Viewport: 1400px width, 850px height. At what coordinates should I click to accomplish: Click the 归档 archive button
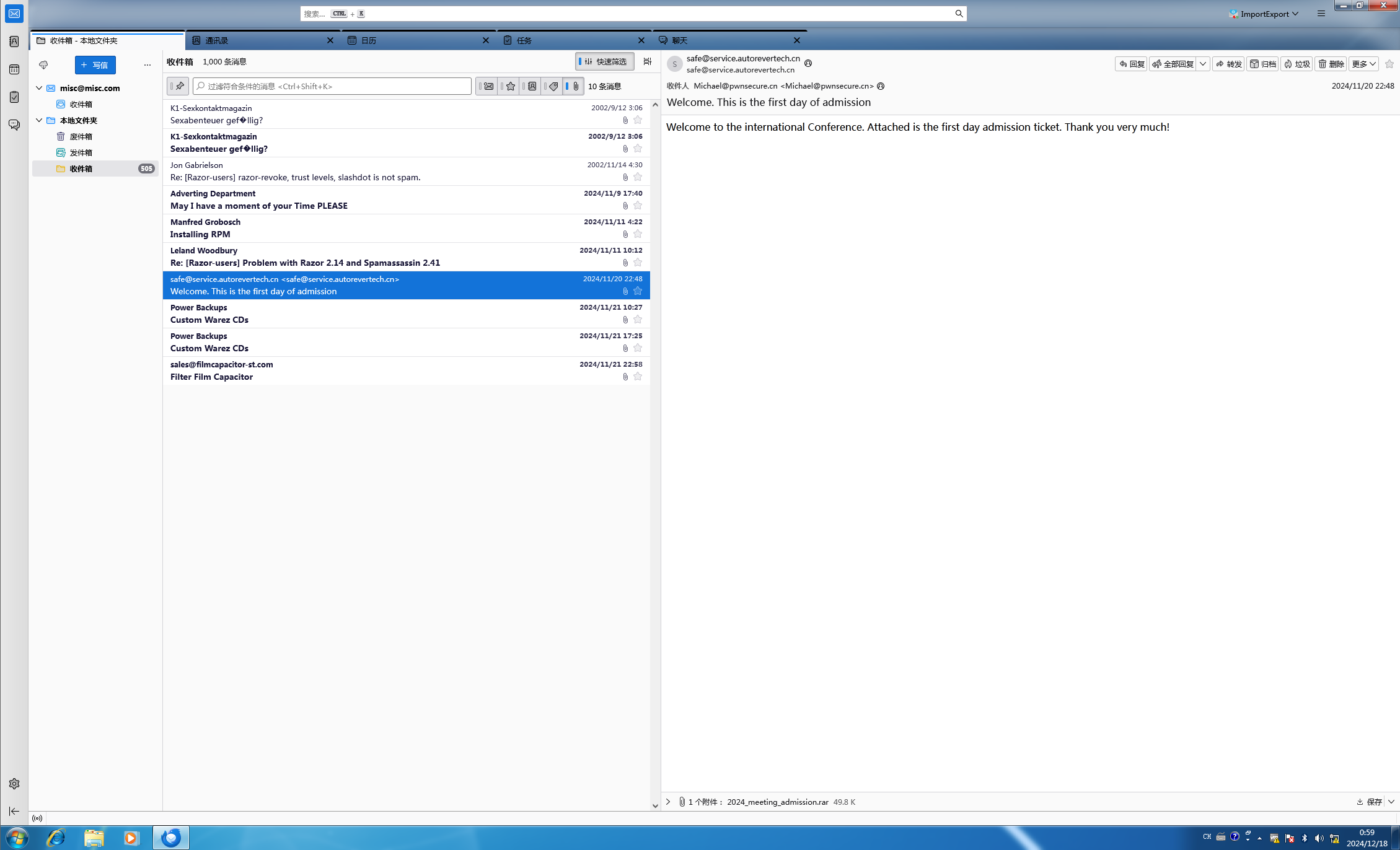pos(1262,64)
